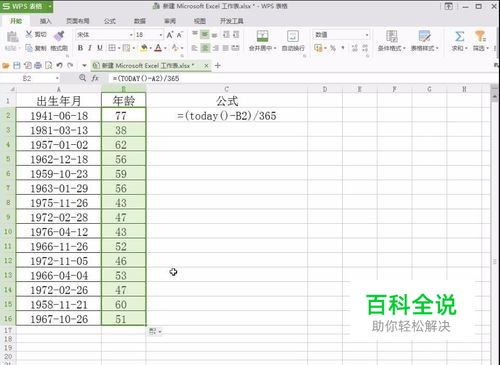Decrease font size with small A
The image size is (500, 365).
click(x=180, y=34)
